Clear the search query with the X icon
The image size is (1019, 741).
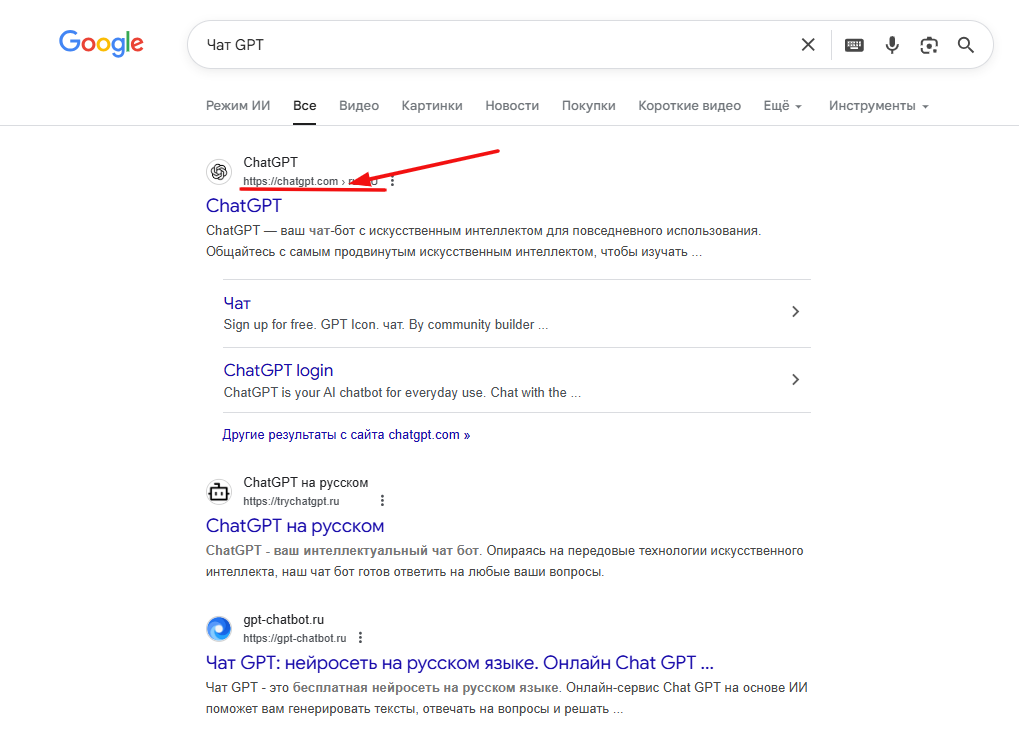click(x=808, y=44)
